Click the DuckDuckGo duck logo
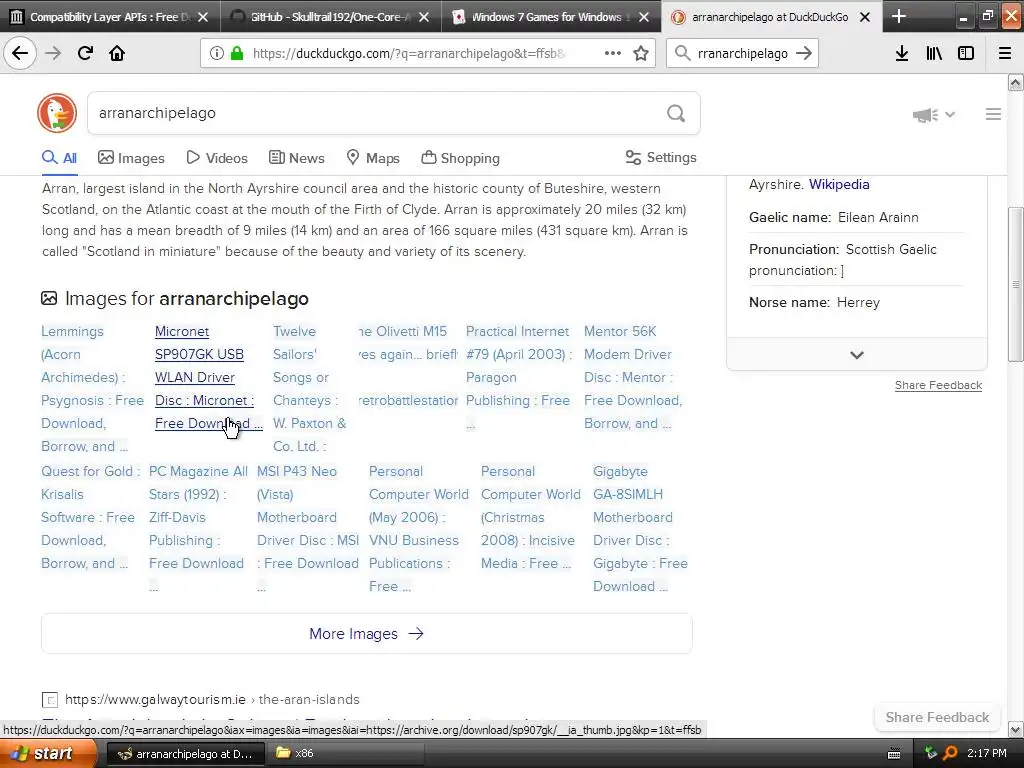Screen dimensions: 1024x768 [57, 113]
